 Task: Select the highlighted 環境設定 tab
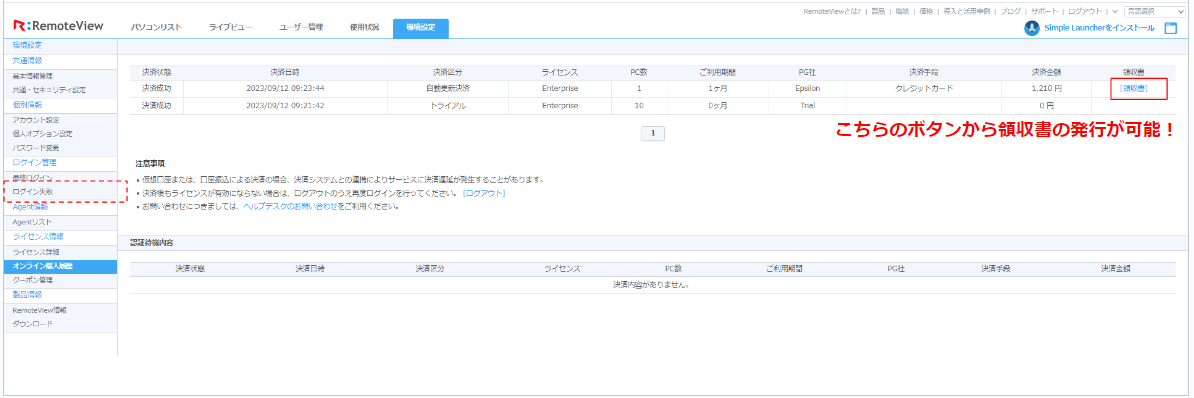[x=421, y=28]
